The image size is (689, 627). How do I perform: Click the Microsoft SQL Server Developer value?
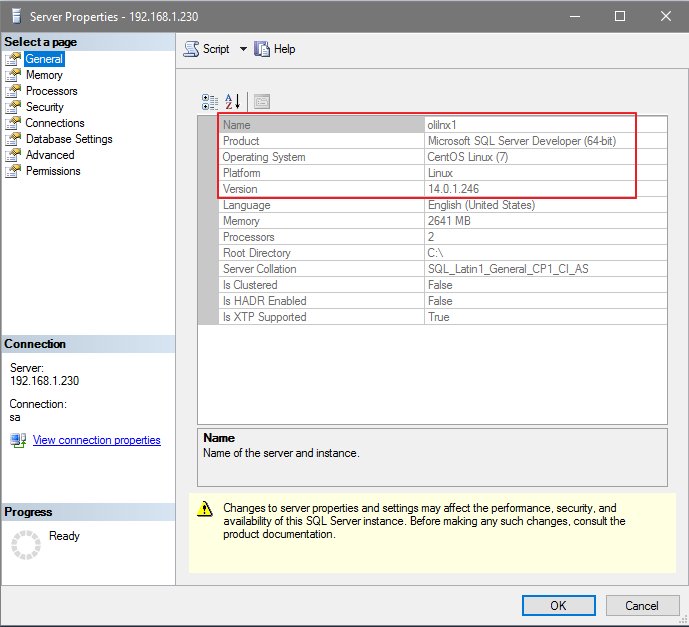pos(522,141)
